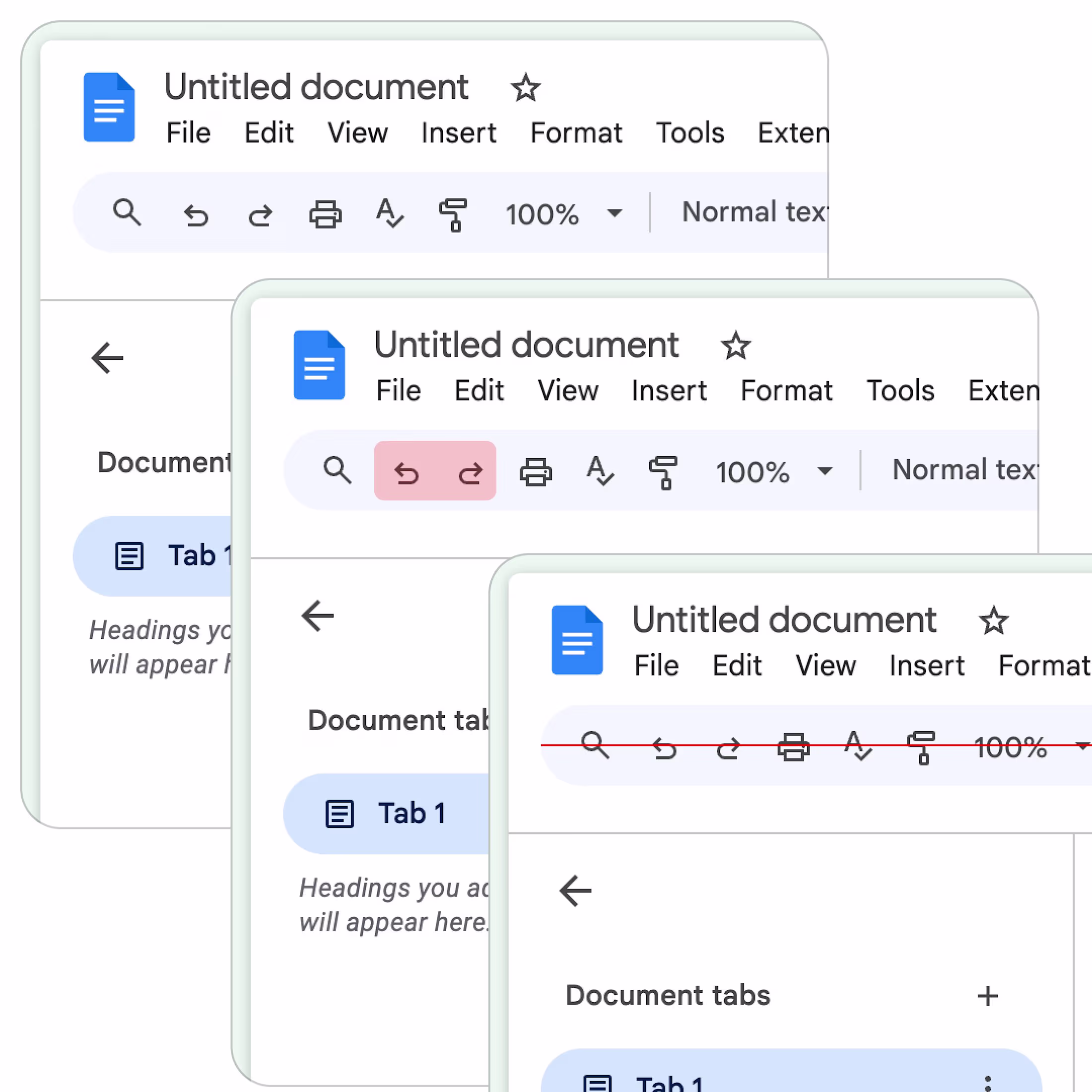
Task: Click the search icon in the middle window
Action: [338, 470]
